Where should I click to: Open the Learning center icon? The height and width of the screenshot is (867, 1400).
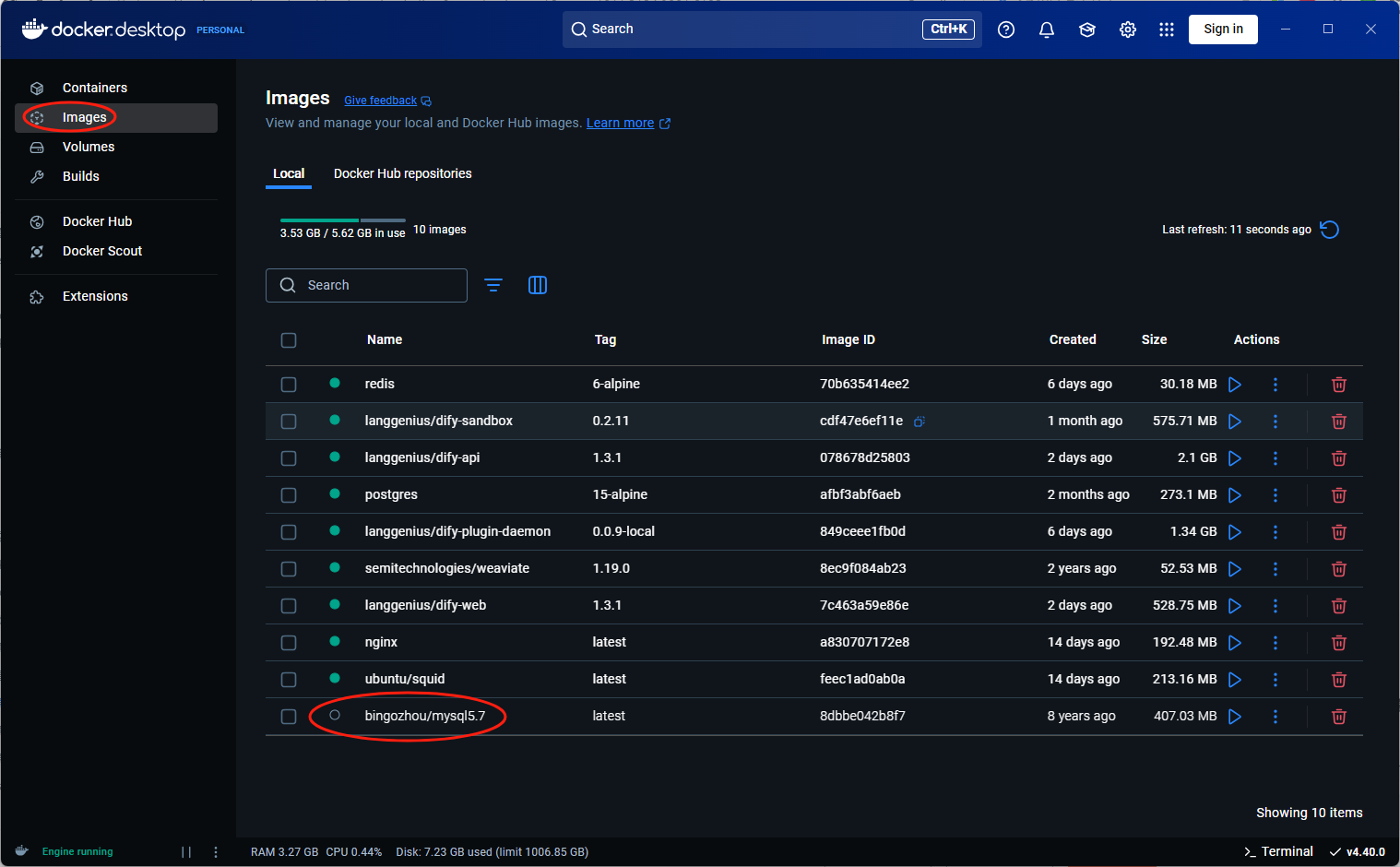(1087, 30)
